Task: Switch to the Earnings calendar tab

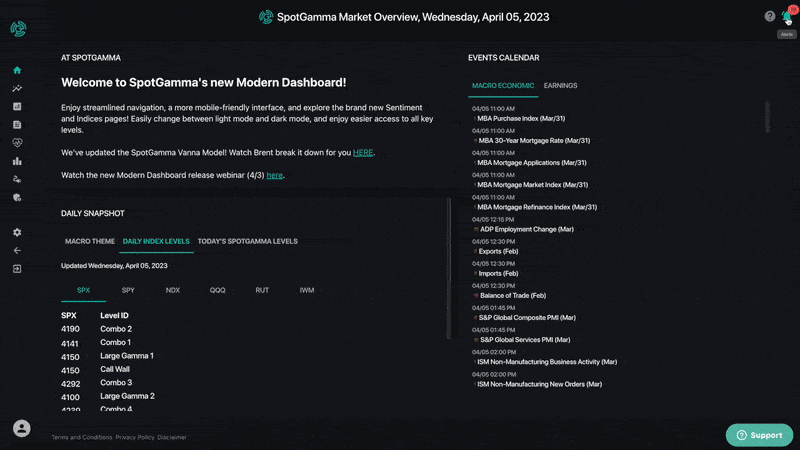Action: coord(560,86)
